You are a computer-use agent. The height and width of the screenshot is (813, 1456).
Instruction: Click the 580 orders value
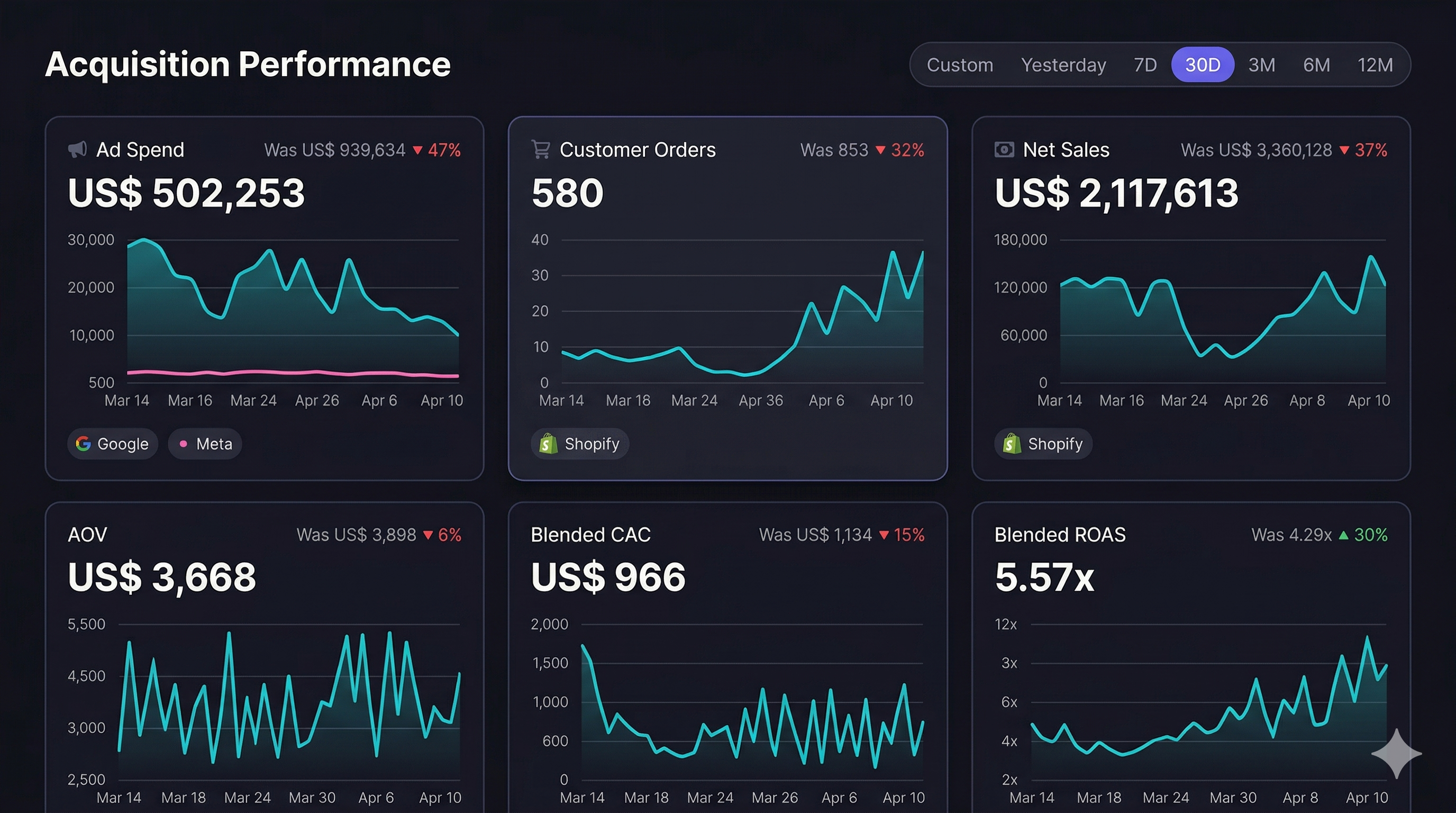[568, 193]
